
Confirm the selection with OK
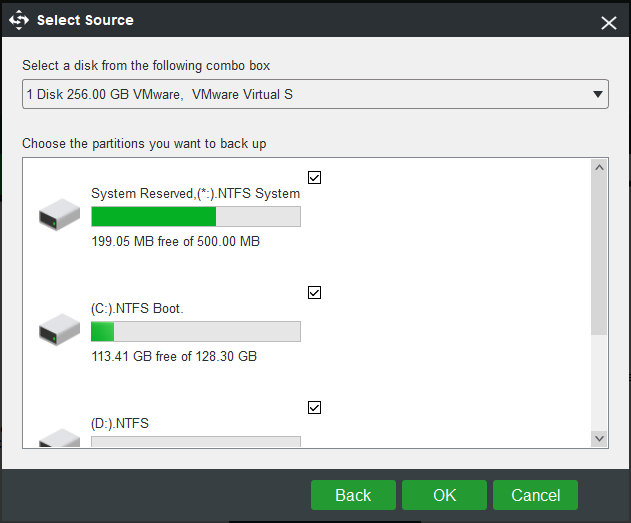(444, 495)
